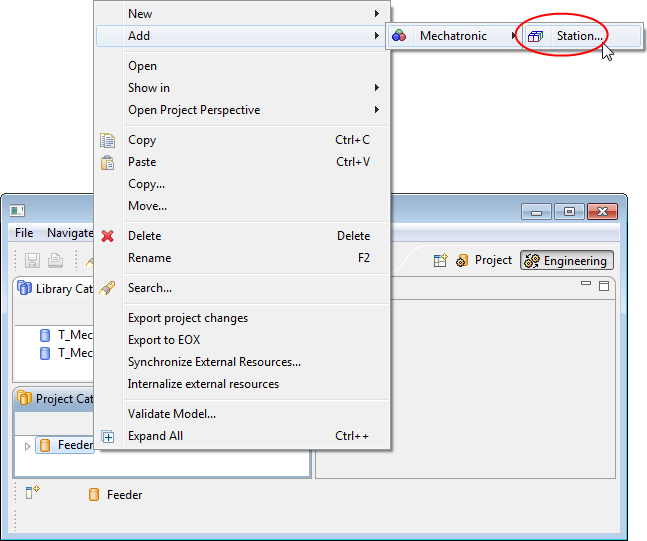
Task: Choose Expand All from the context menu
Action: (243, 436)
